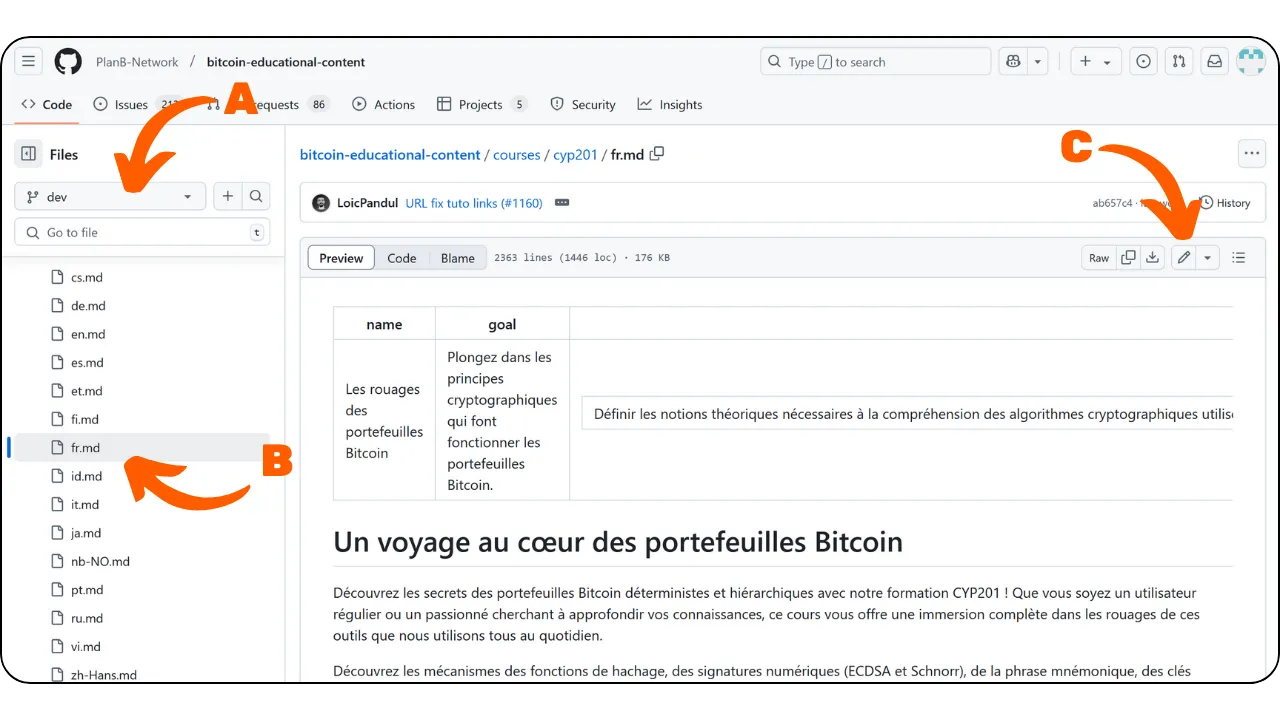Image resolution: width=1280 pixels, height=720 pixels.
Task: Expand more edit options caret
Action: [x=1208, y=258]
